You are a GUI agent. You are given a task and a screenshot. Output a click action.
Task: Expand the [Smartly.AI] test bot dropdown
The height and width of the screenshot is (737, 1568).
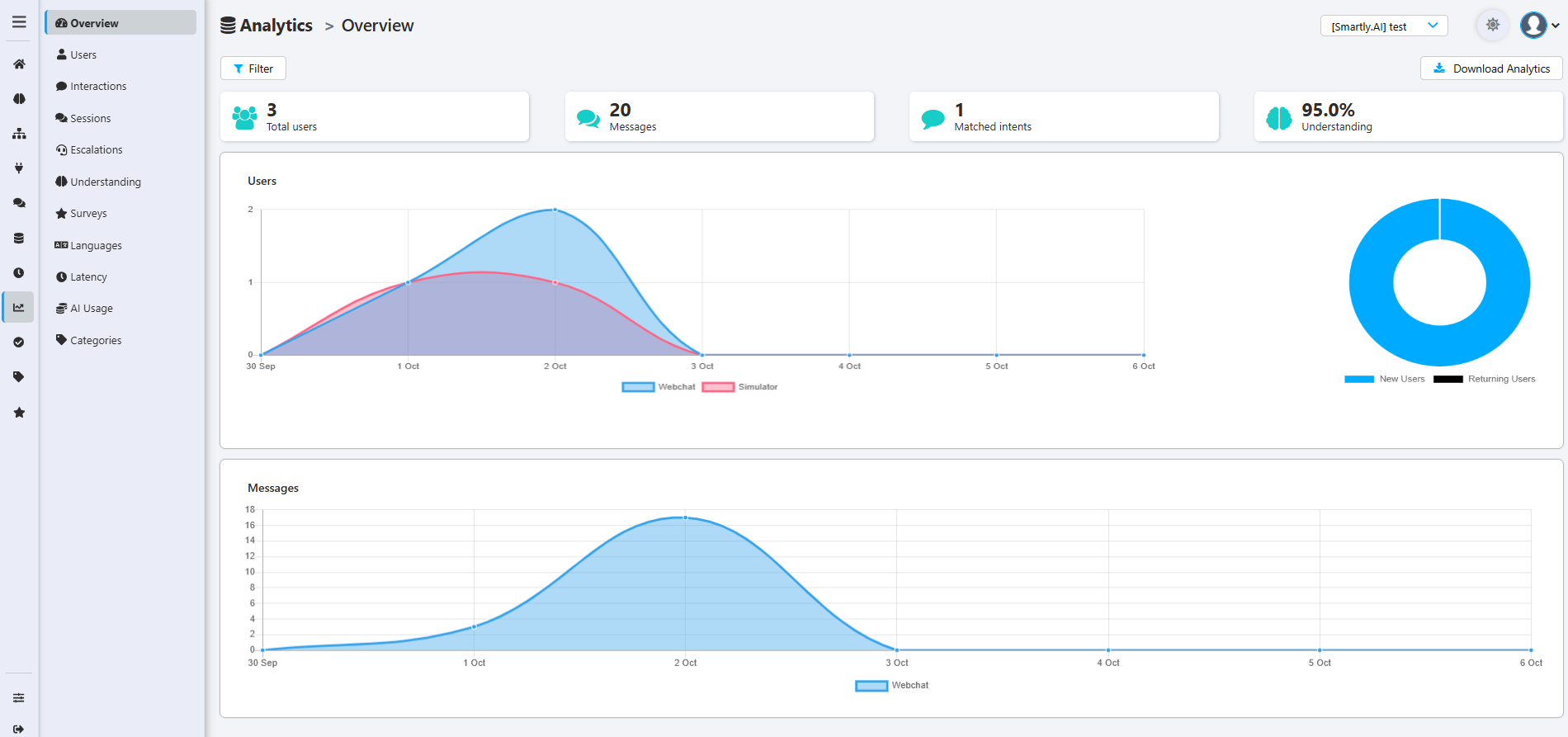pos(1384,26)
